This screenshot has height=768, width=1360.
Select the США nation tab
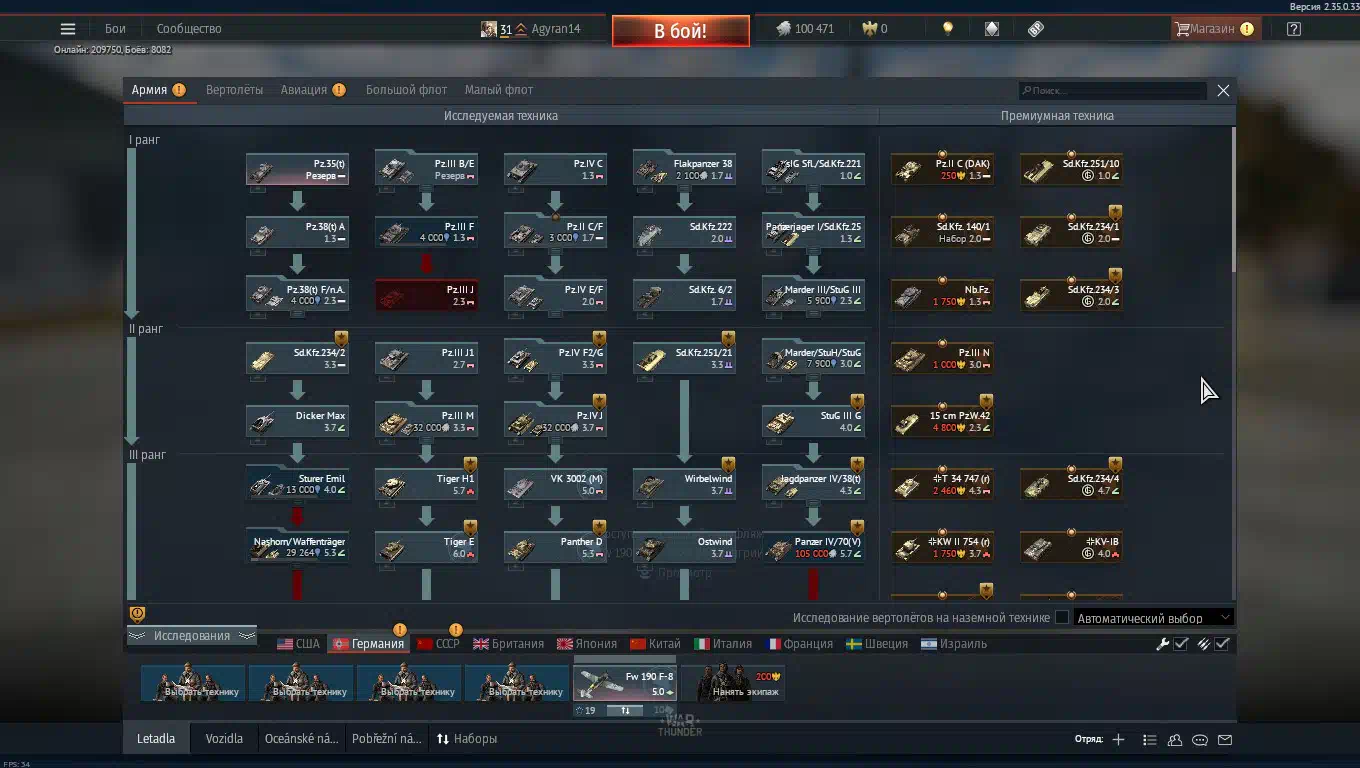pos(299,644)
